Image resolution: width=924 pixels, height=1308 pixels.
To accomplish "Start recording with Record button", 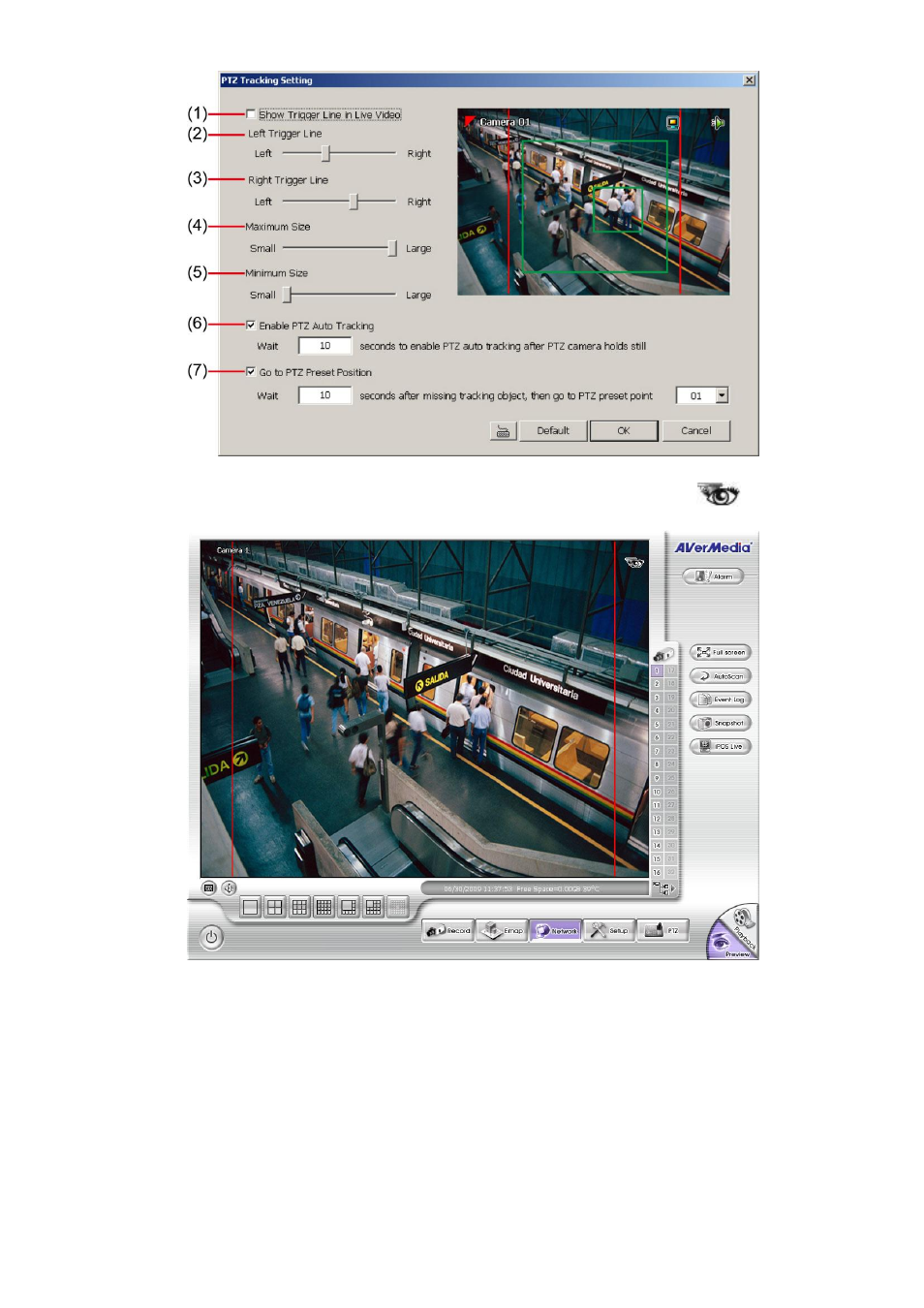I will [x=448, y=931].
